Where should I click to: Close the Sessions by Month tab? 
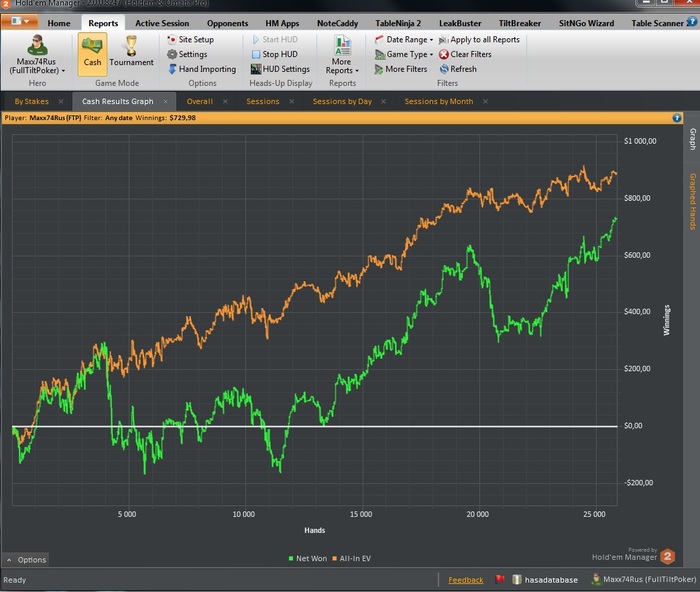pos(485,101)
